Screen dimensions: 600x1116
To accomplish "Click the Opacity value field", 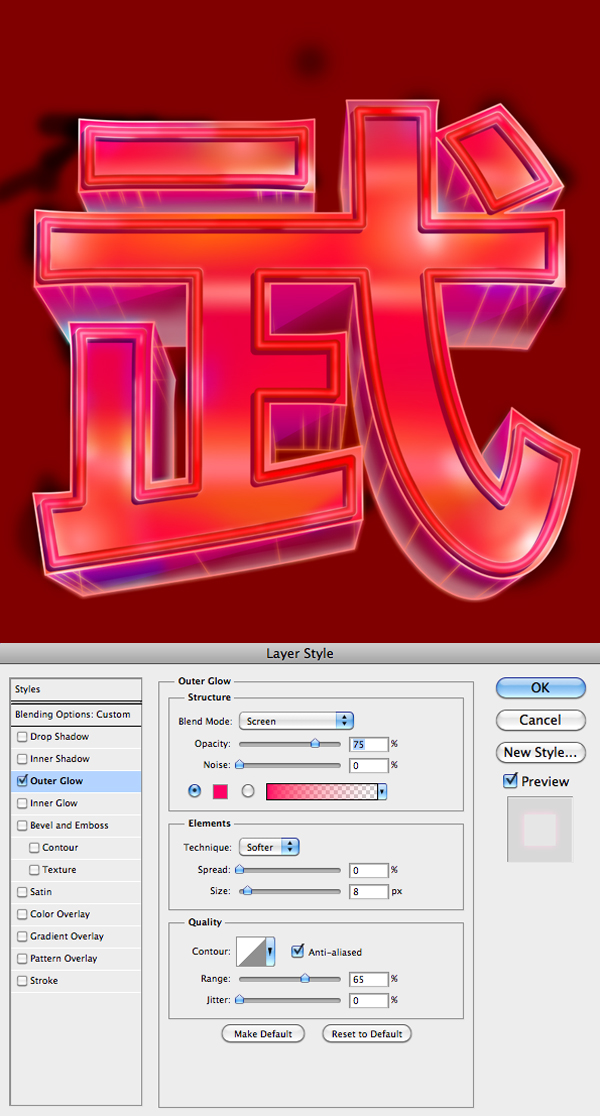I will [369, 744].
